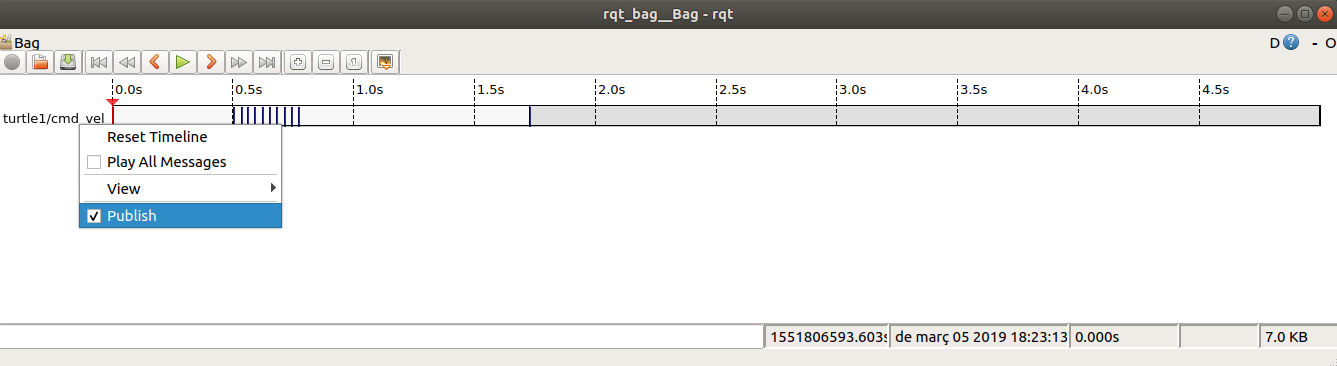
Task: Click the Save bag icon
Action: 68,62
